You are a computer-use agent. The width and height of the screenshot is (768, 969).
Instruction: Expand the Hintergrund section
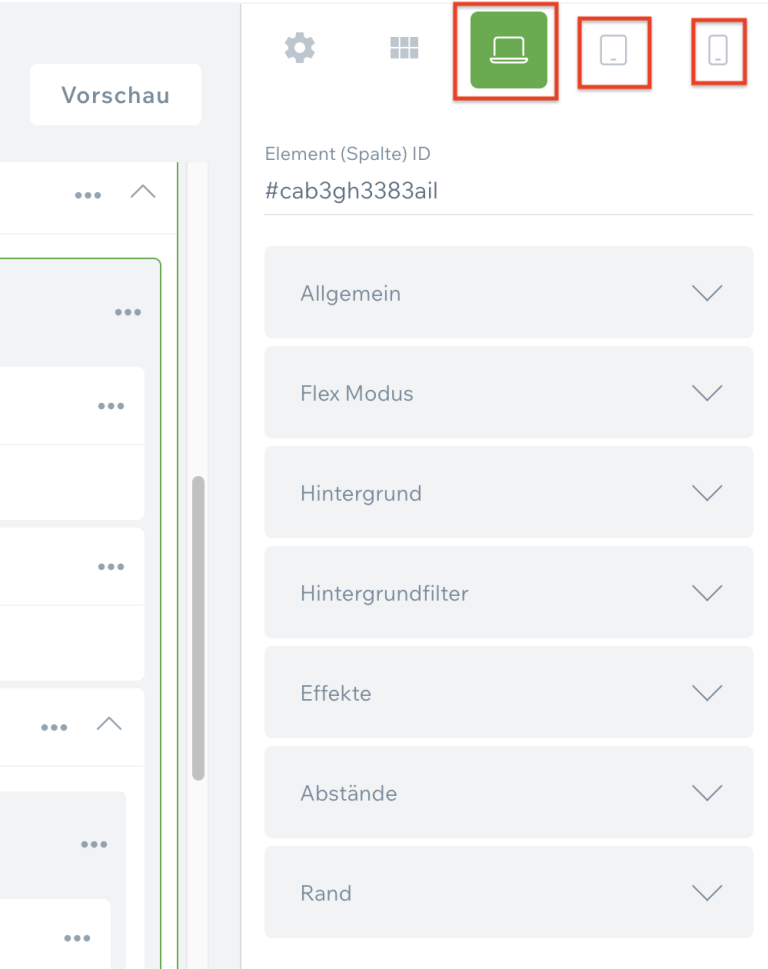pyautogui.click(x=508, y=493)
